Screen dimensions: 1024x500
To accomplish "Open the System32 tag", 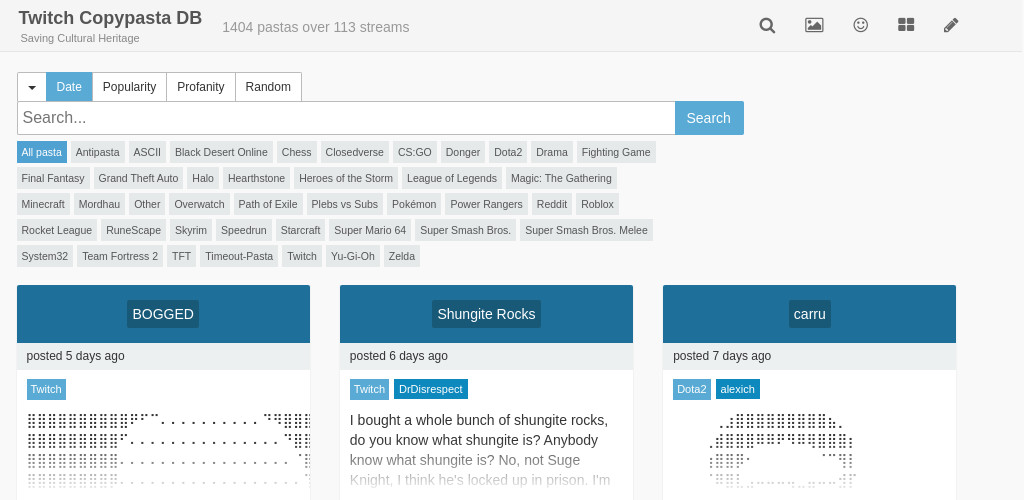I will pos(44,257).
